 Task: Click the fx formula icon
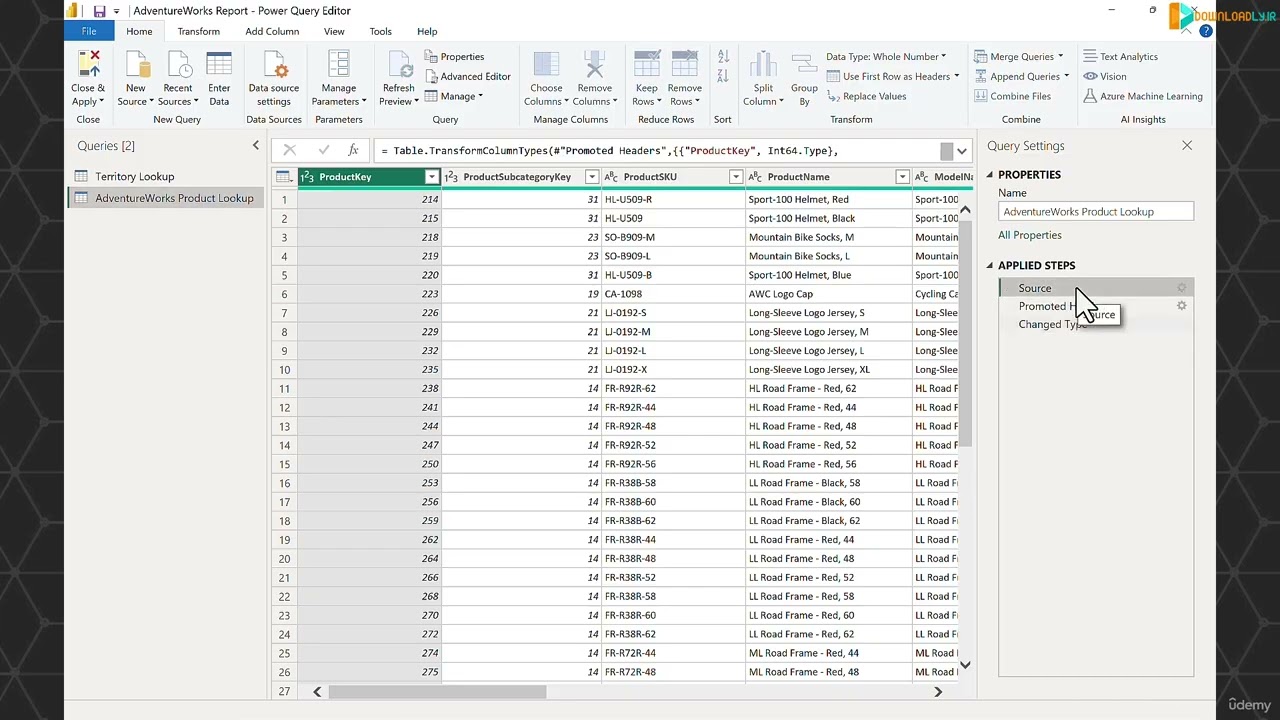[x=353, y=150]
